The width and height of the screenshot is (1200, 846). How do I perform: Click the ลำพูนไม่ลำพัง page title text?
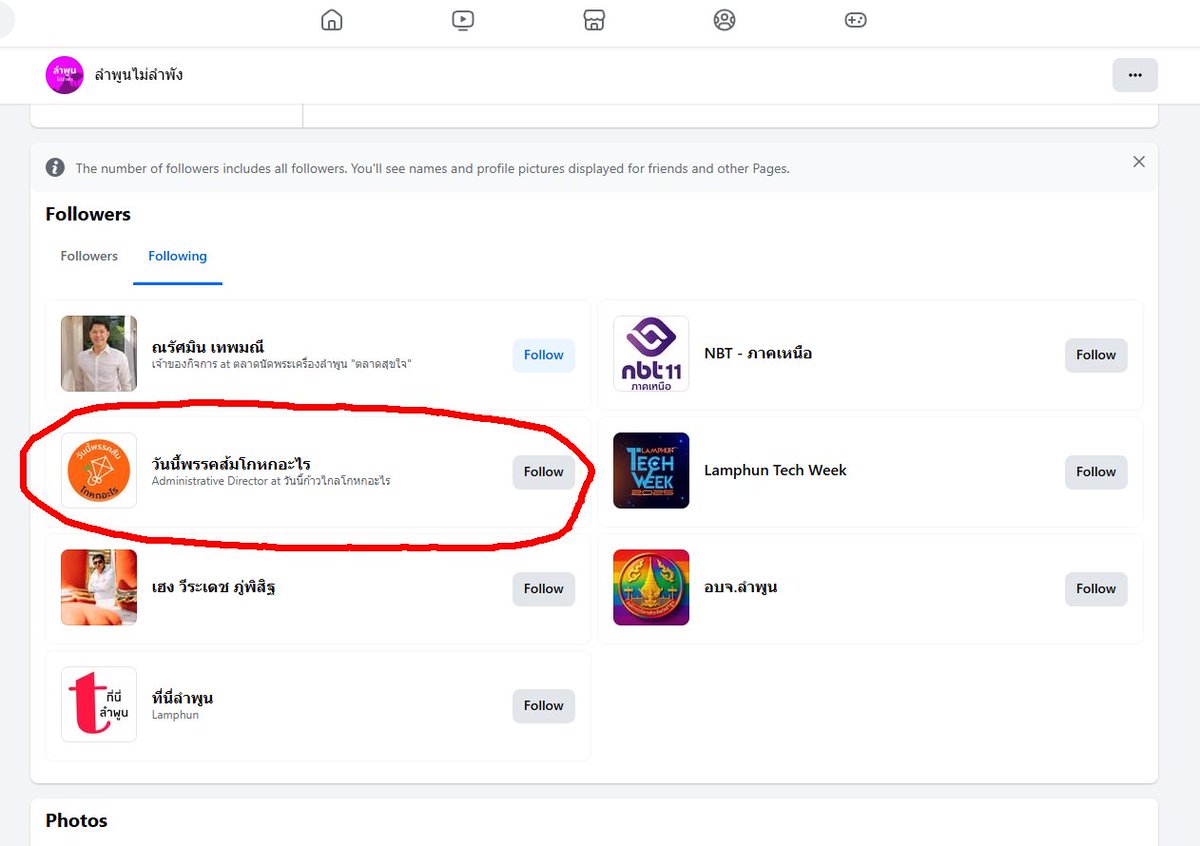point(139,75)
